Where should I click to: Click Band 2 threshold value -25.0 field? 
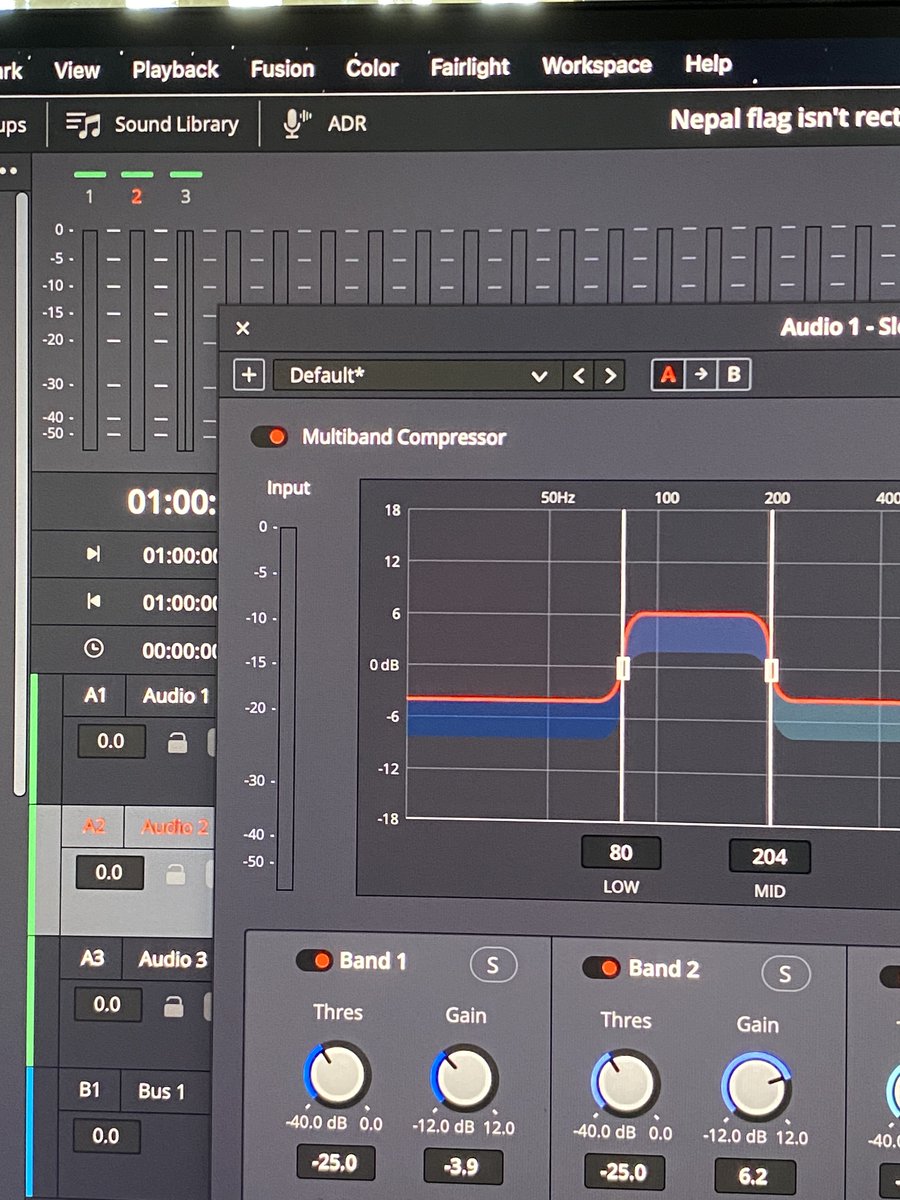[x=623, y=1172]
